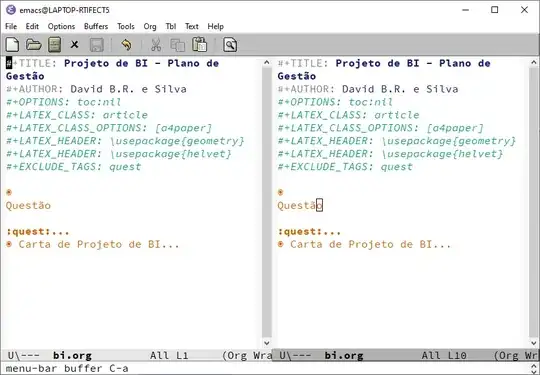Click bi.org buffer name in right mode line
540x375 pixels.
tap(344, 356)
